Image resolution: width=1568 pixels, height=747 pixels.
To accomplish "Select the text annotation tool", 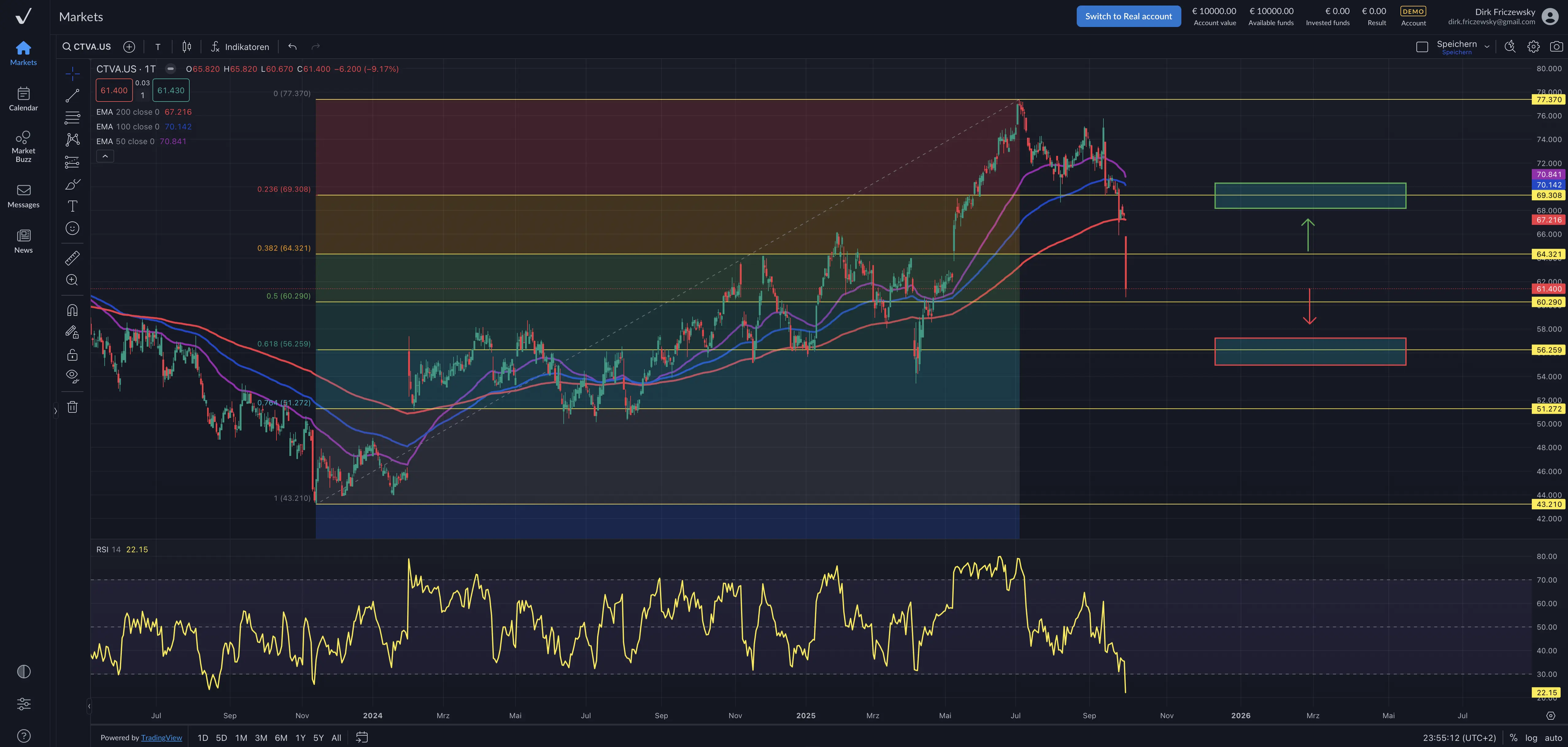I will (x=72, y=206).
